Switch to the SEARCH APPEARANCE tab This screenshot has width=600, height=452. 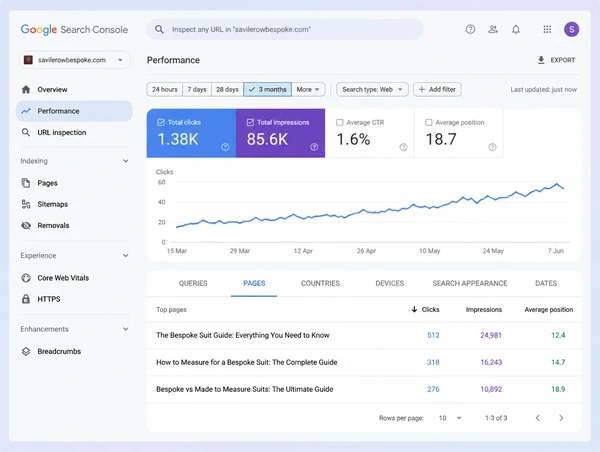470,283
